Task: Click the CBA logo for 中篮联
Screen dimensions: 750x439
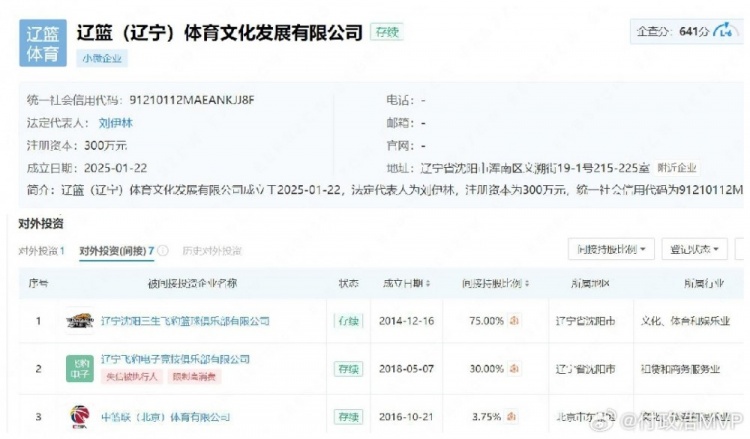Action: 79,416
